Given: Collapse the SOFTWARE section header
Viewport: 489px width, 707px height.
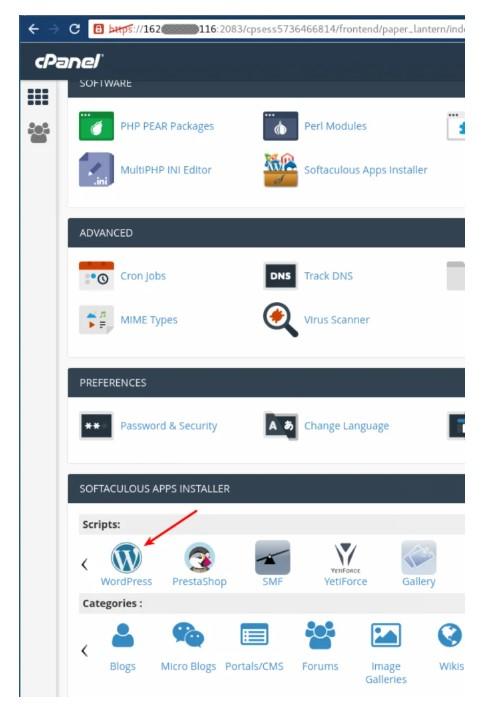Looking at the screenshot, I should click(266, 88).
